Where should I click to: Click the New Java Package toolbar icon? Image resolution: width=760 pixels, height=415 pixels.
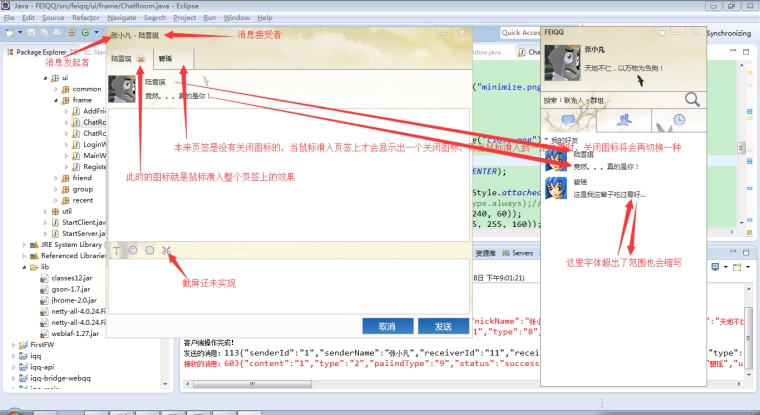click(x=72, y=32)
